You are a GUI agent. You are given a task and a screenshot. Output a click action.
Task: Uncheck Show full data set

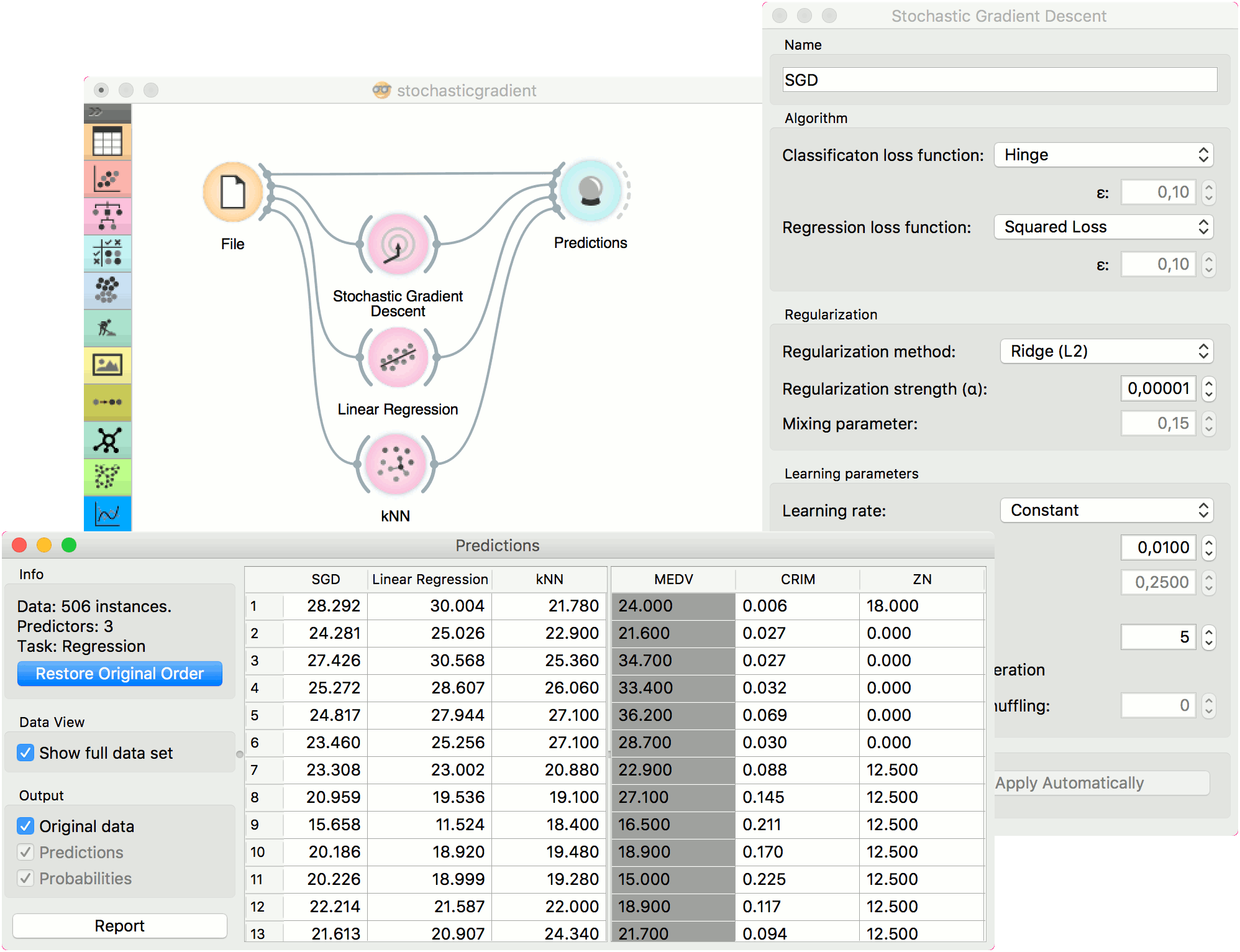(x=25, y=753)
